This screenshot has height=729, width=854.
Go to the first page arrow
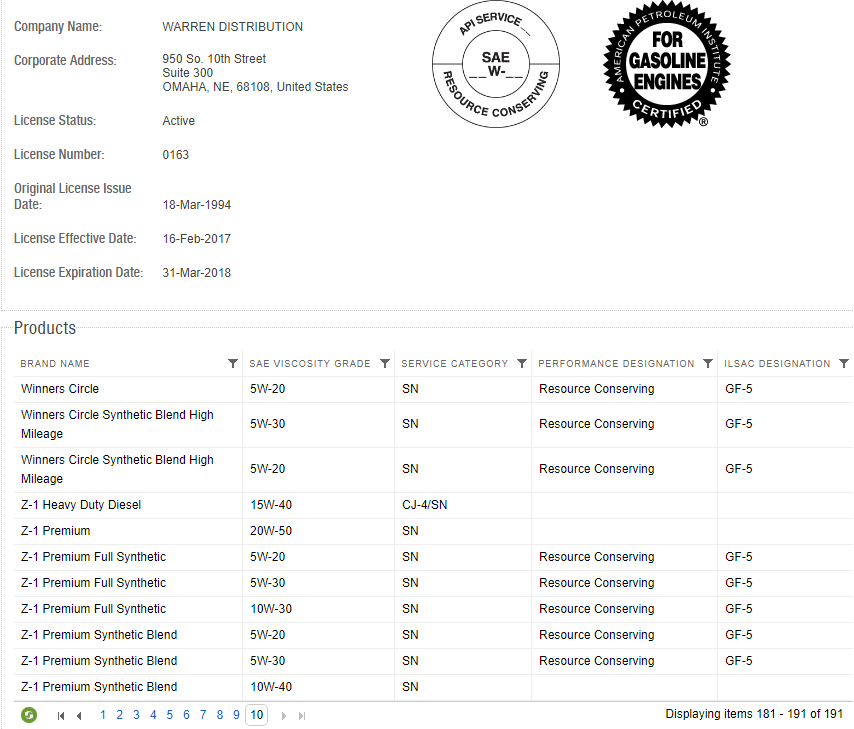coord(61,716)
